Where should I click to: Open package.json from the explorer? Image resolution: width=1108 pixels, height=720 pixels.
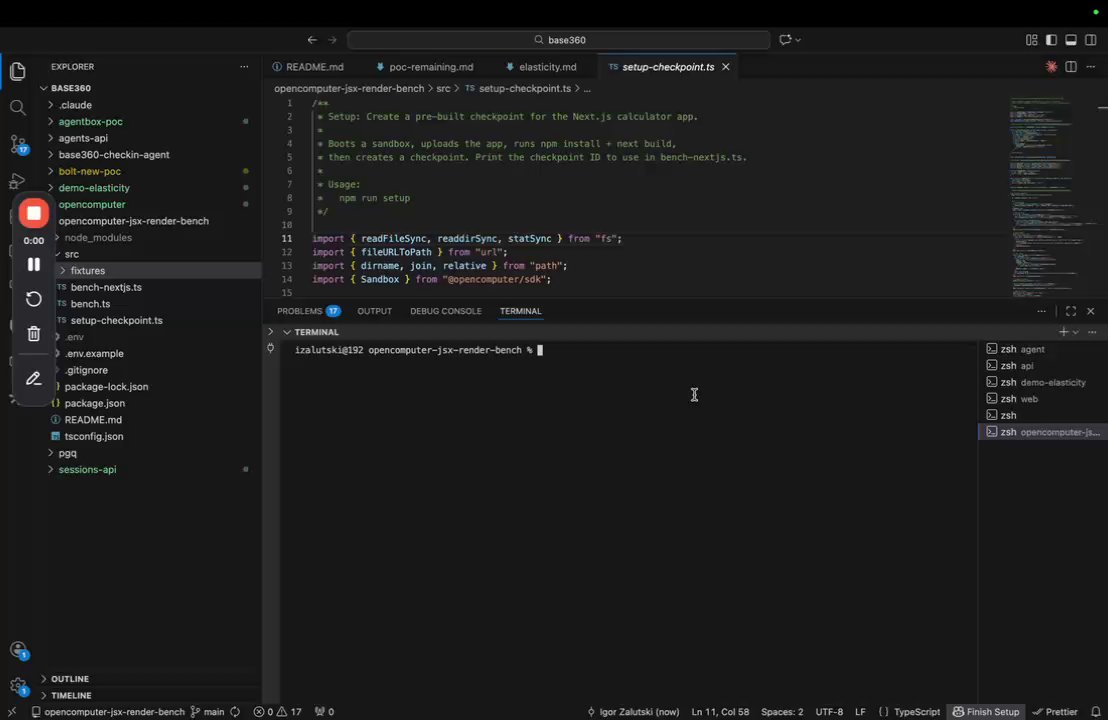click(x=94, y=403)
